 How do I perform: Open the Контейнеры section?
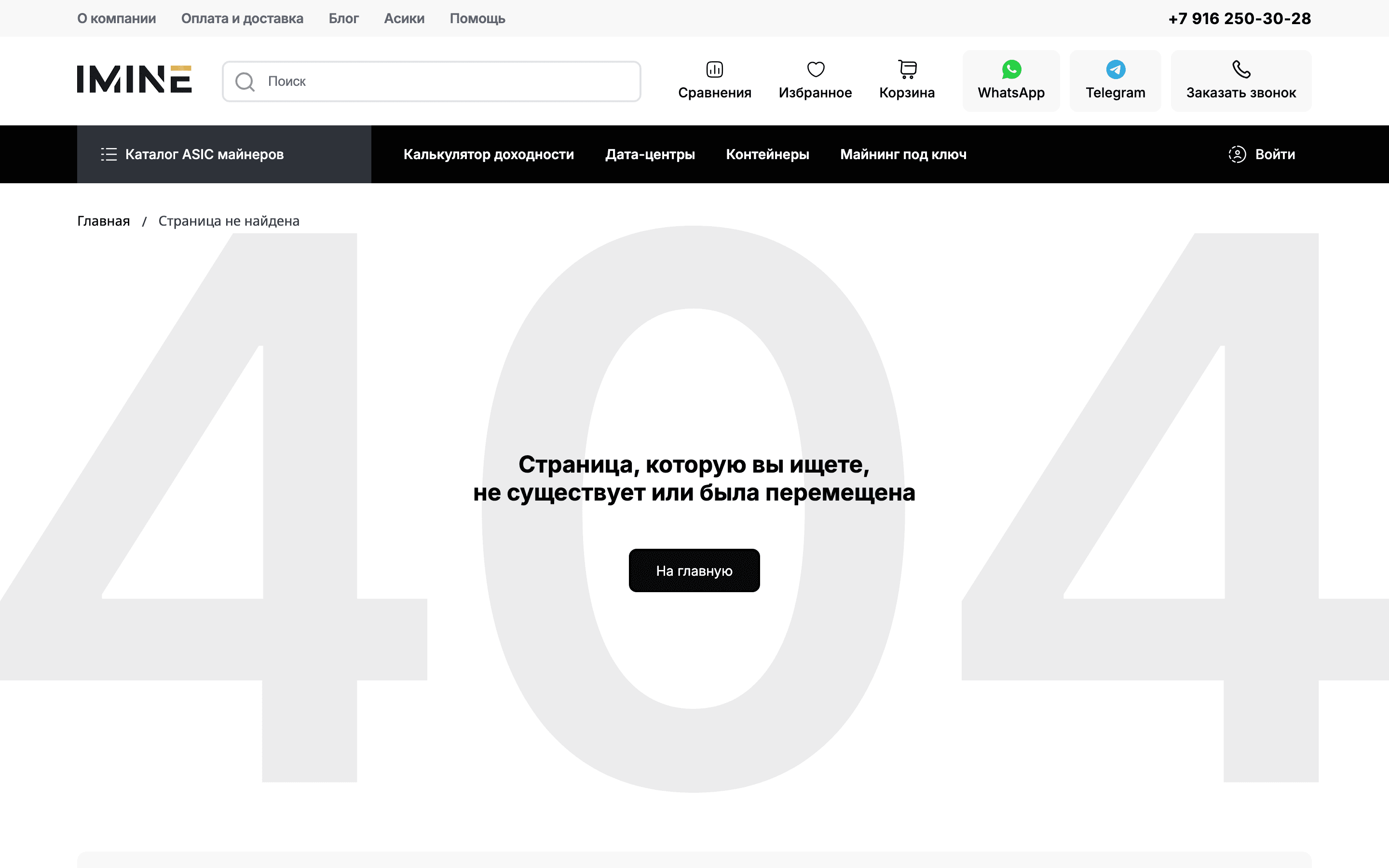click(x=767, y=154)
